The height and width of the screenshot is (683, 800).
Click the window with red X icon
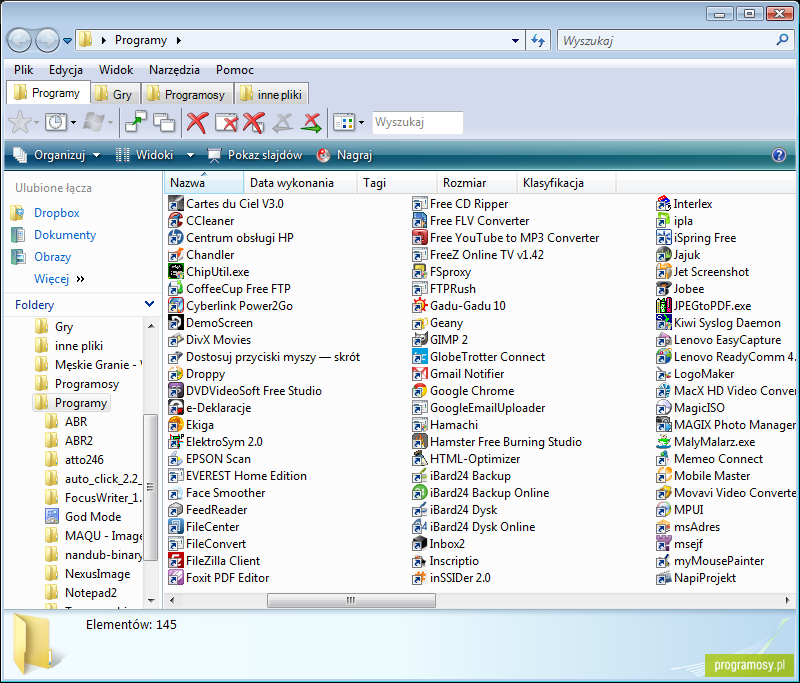(226, 122)
